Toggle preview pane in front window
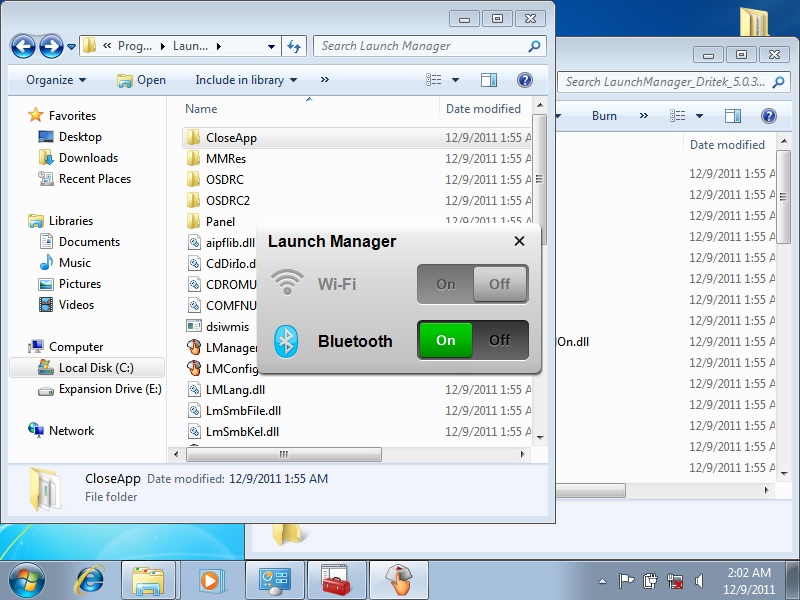The image size is (800, 600). point(489,80)
